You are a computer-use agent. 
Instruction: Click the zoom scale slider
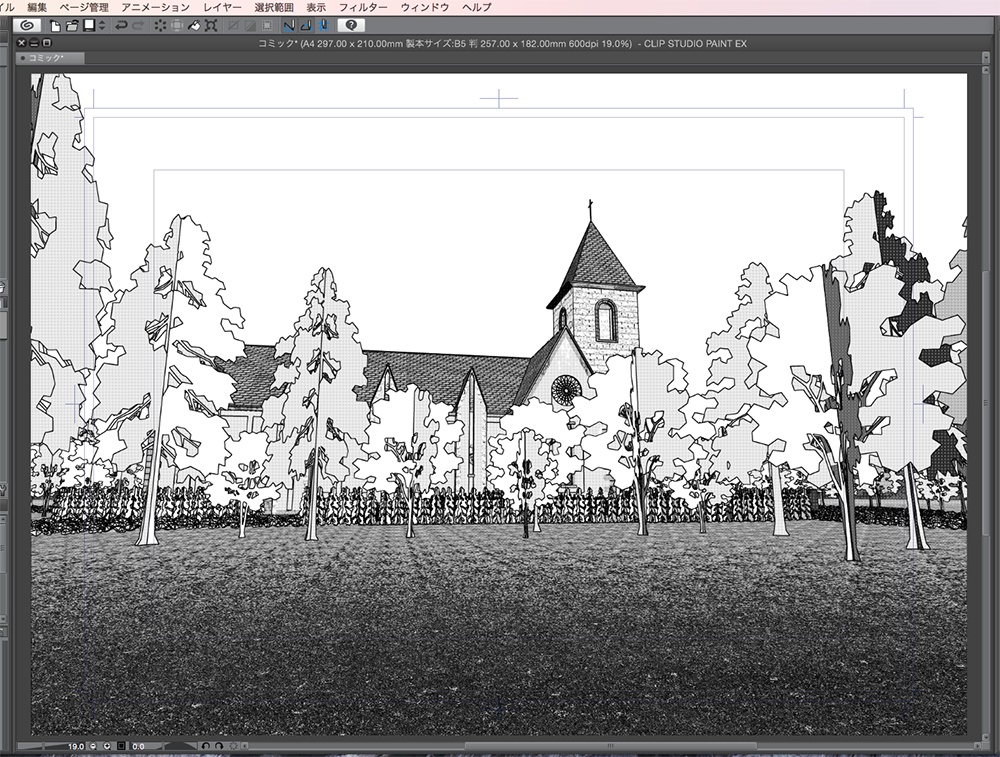click(x=41, y=746)
